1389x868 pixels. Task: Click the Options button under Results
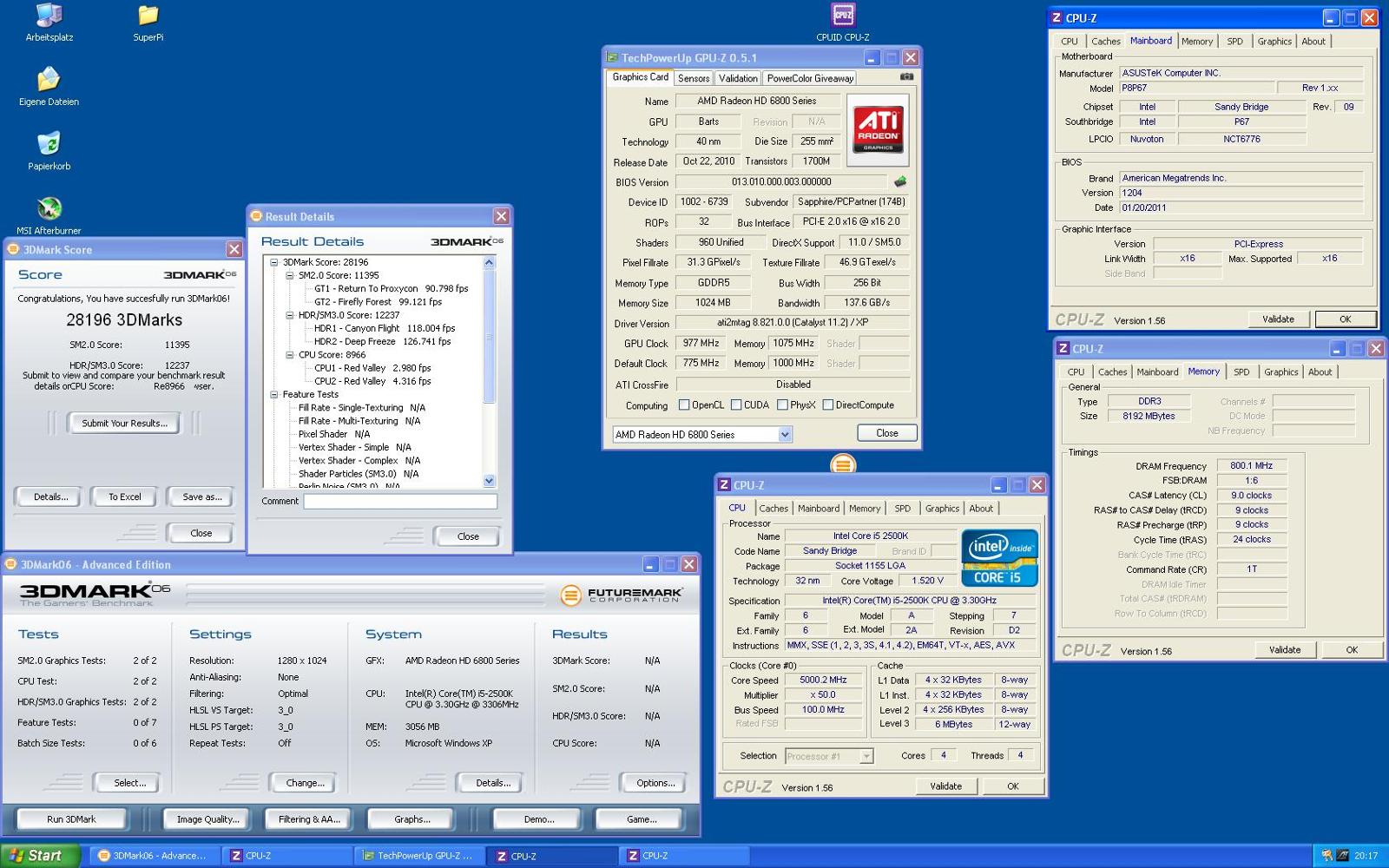click(655, 783)
